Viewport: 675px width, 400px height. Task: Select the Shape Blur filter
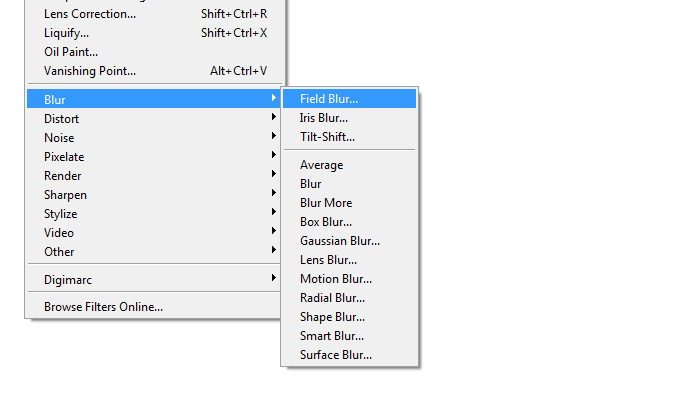tap(332, 317)
